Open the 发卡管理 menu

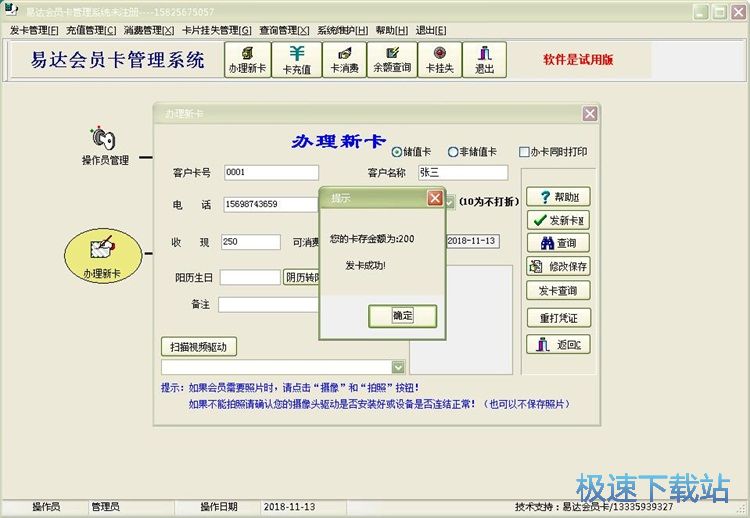34,30
